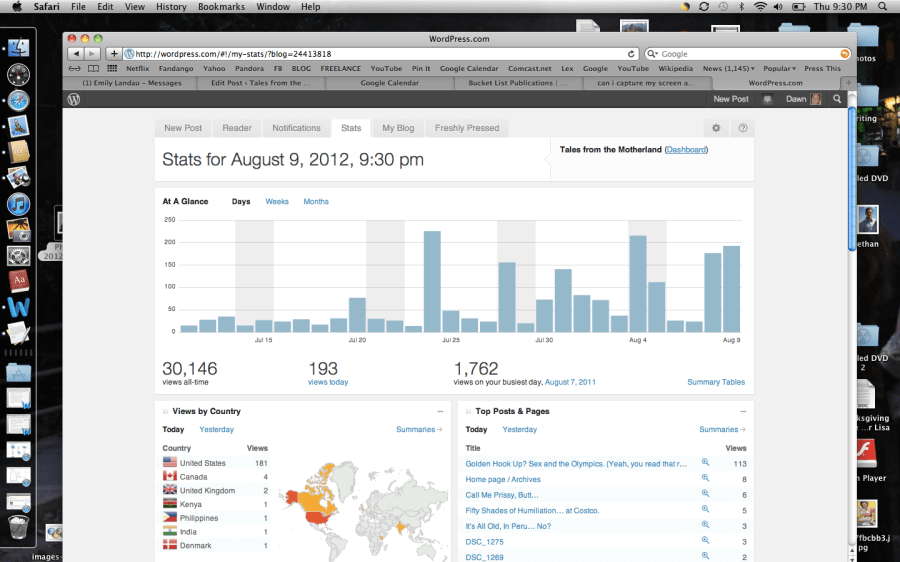The image size is (900, 562).
Task: Open the Summary Tables link
Action: 716,382
